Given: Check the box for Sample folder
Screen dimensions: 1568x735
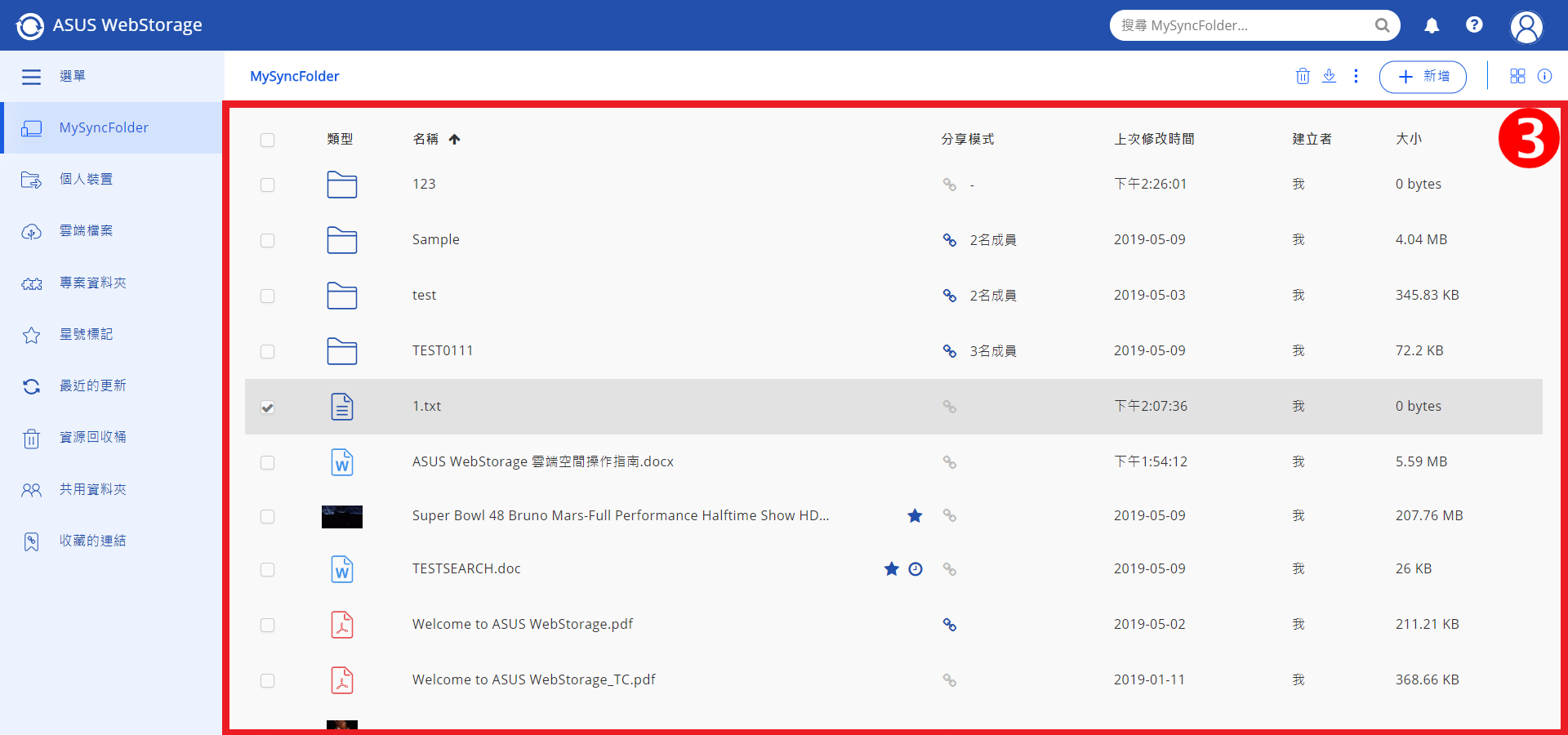Looking at the screenshot, I should [x=267, y=241].
